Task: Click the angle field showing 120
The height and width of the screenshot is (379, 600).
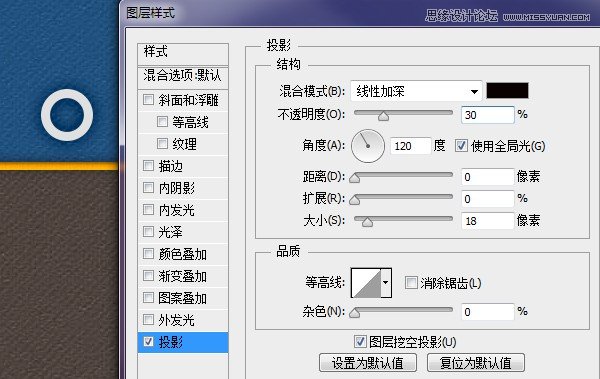Action: [x=410, y=146]
